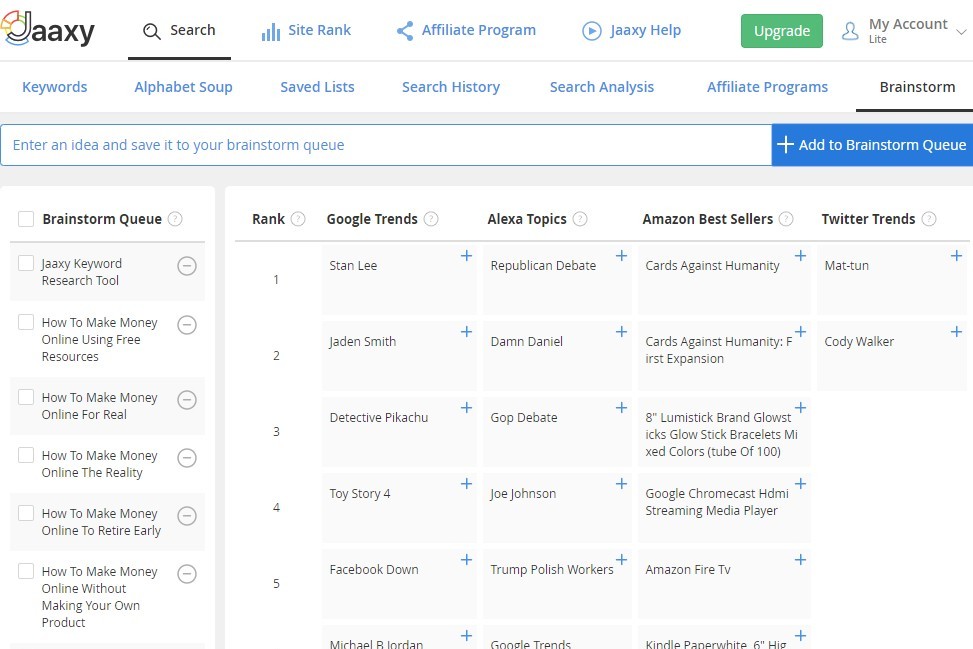973x649 pixels.
Task: Check 'Online Using Free Resources' item
Action: coord(26,322)
